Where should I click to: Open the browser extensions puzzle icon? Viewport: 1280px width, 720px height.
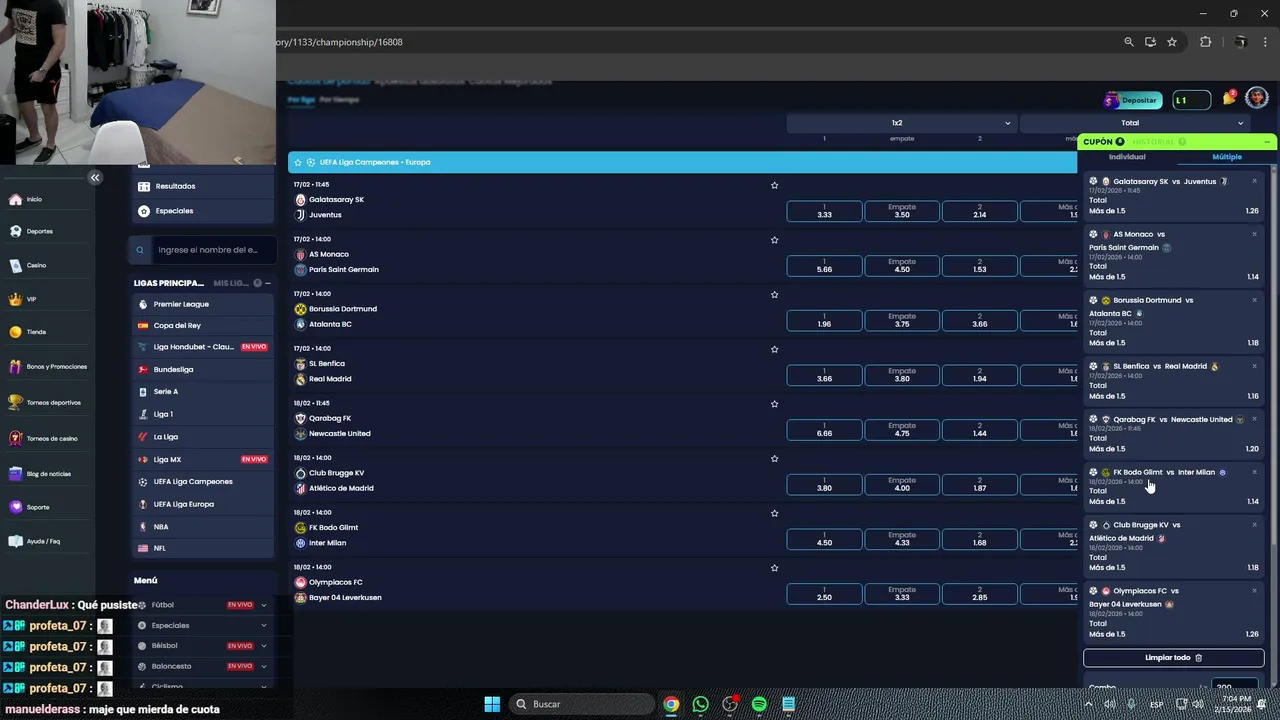click(1205, 42)
